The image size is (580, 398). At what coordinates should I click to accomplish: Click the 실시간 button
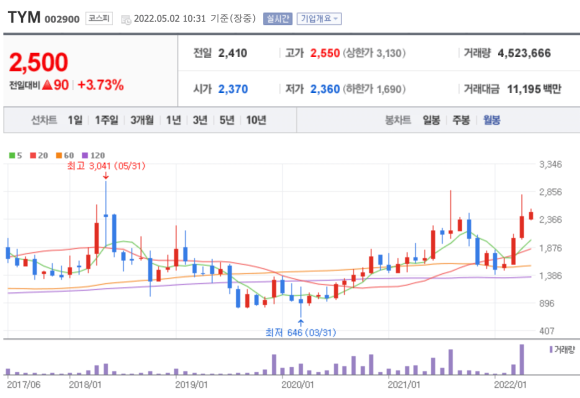(x=277, y=19)
